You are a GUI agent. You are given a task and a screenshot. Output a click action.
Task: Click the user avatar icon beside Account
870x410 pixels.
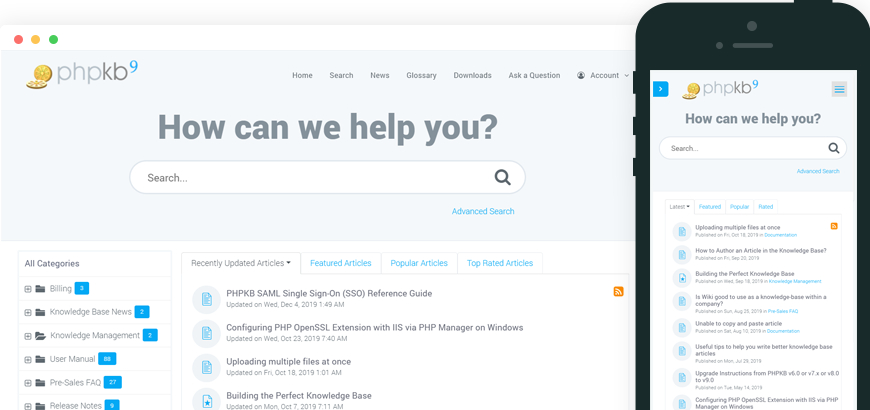point(581,75)
